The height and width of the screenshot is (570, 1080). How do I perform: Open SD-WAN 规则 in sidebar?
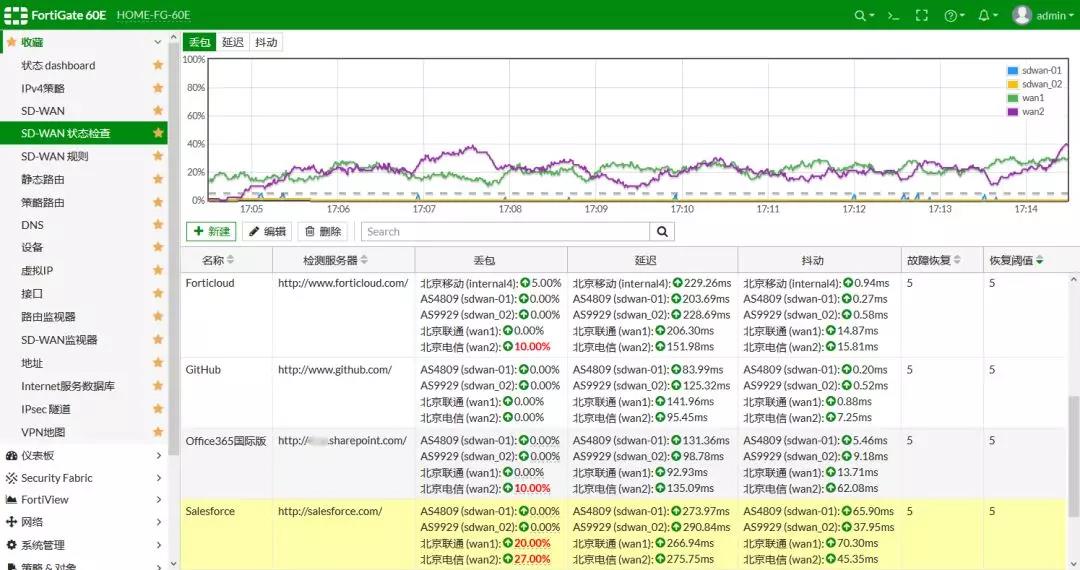pyautogui.click(x=54, y=156)
